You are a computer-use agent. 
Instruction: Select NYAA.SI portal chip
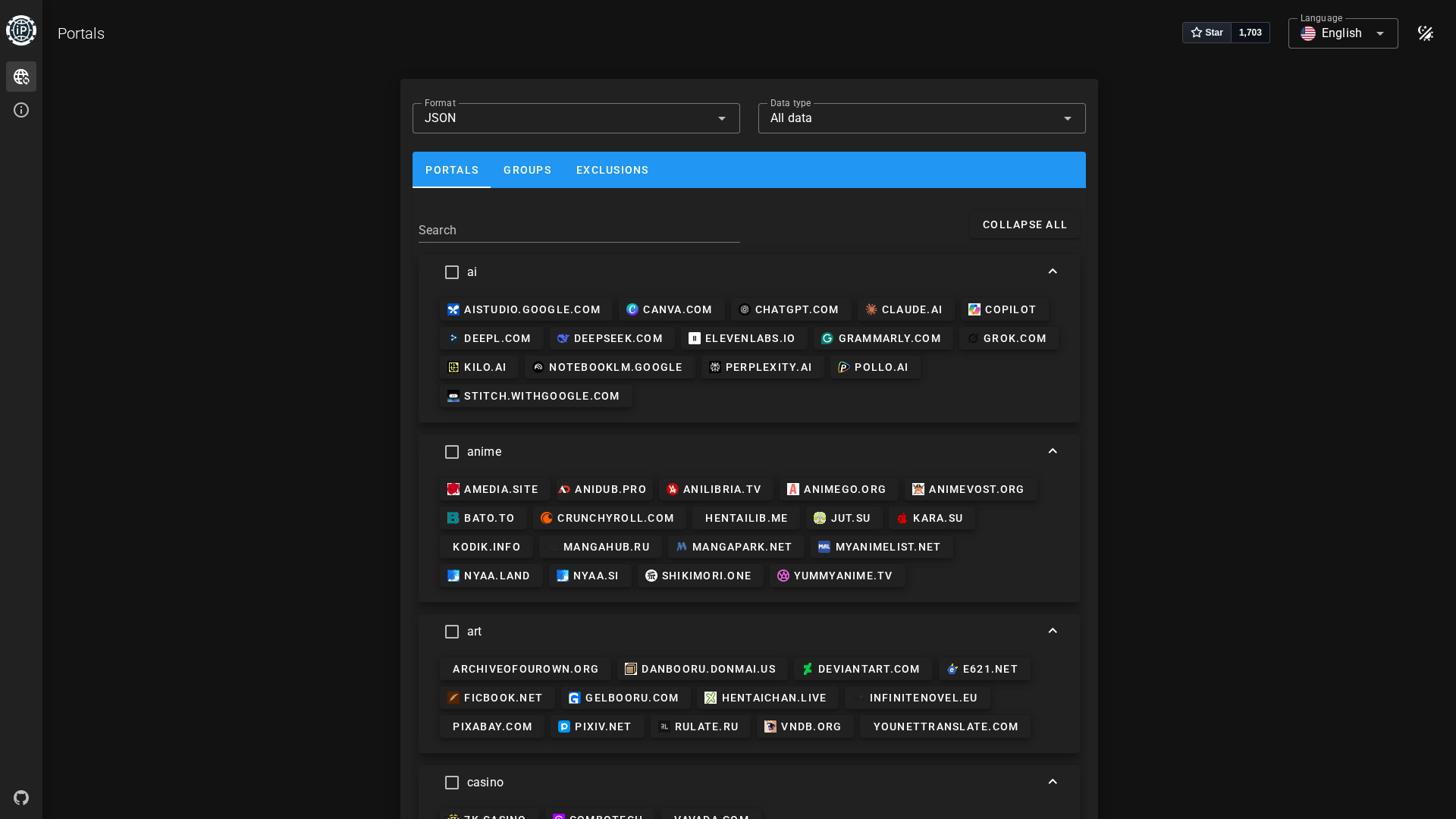(x=590, y=576)
